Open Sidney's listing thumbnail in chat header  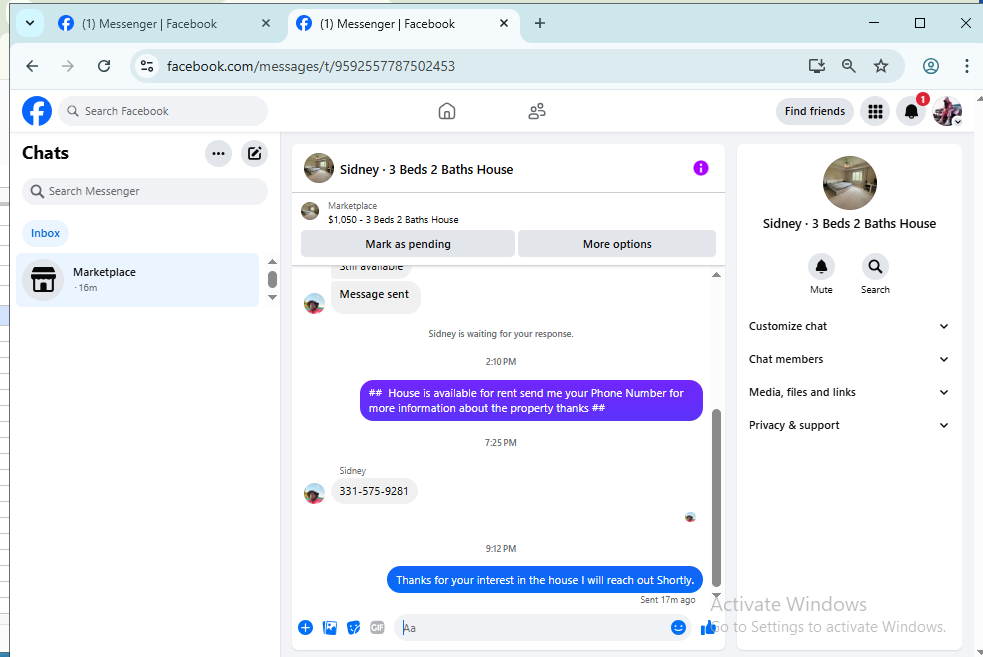318,168
